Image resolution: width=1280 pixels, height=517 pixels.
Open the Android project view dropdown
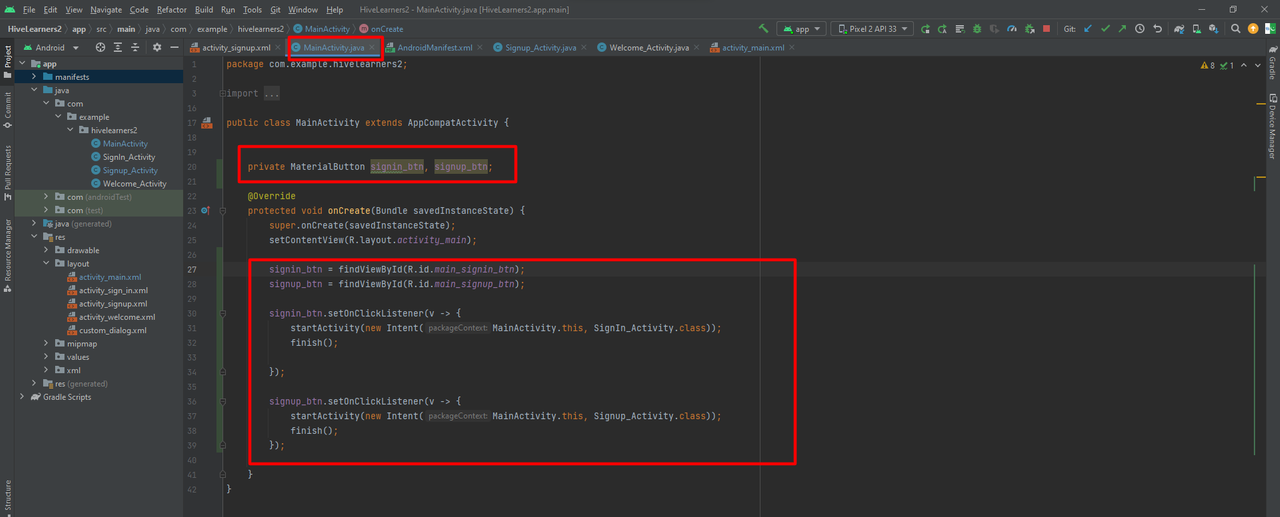point(51,47)
